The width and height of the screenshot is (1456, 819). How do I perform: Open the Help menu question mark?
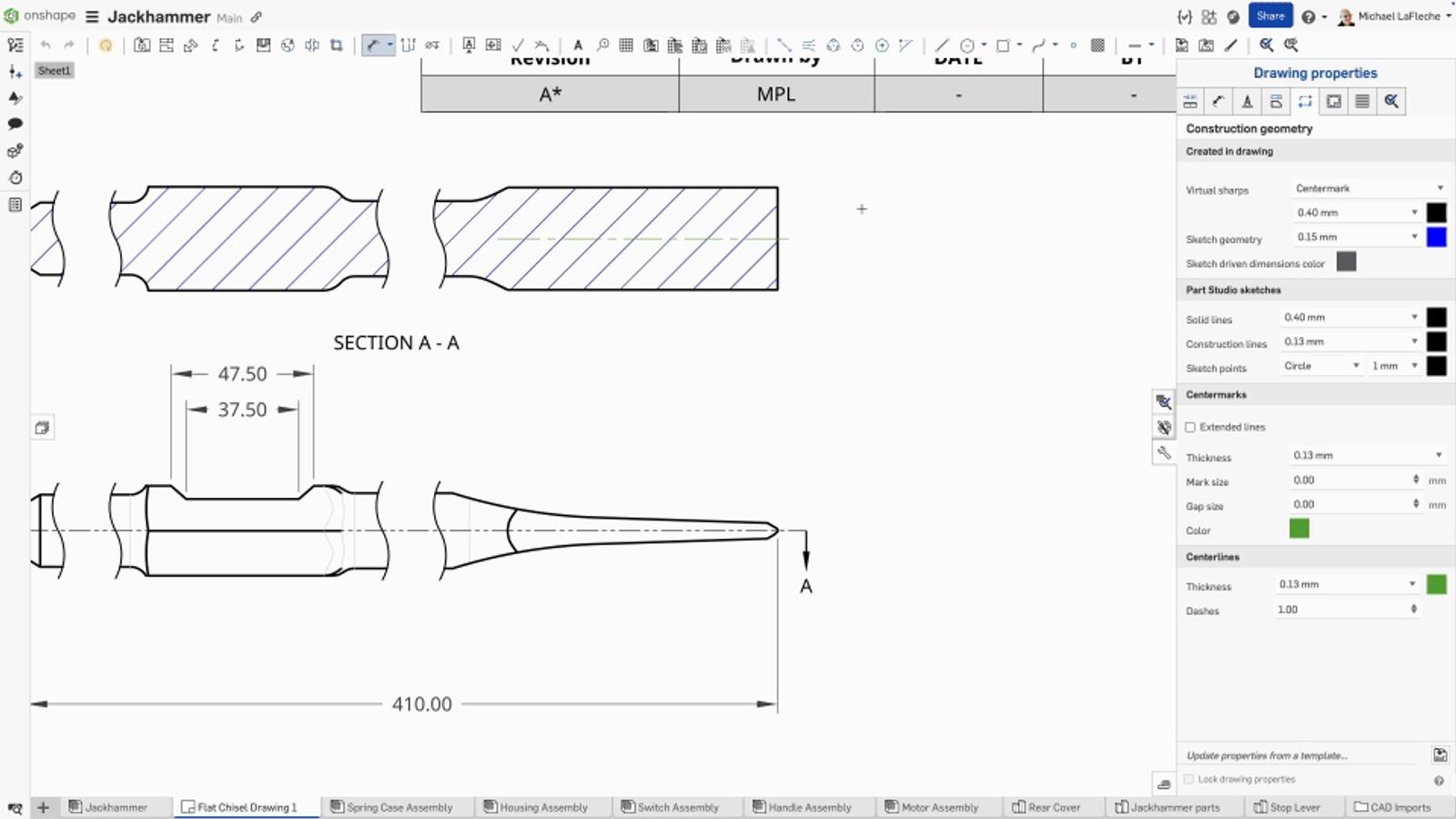point(1308,16)
